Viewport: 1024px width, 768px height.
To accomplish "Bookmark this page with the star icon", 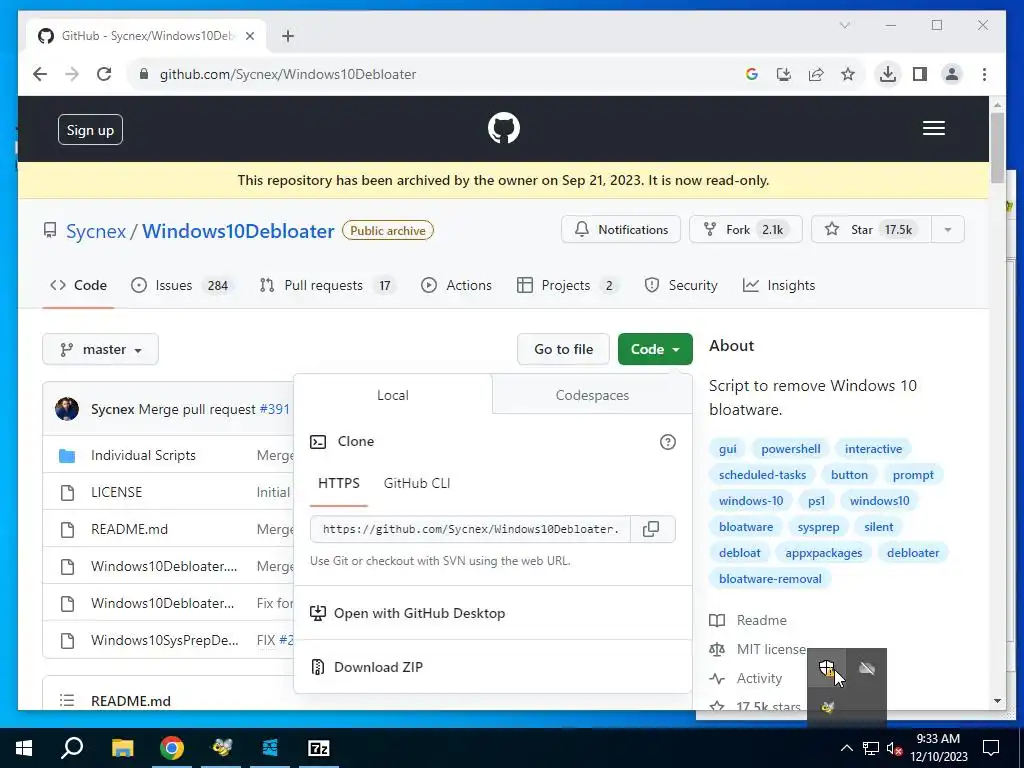I will pyautogui.click(x=848, y=74).
